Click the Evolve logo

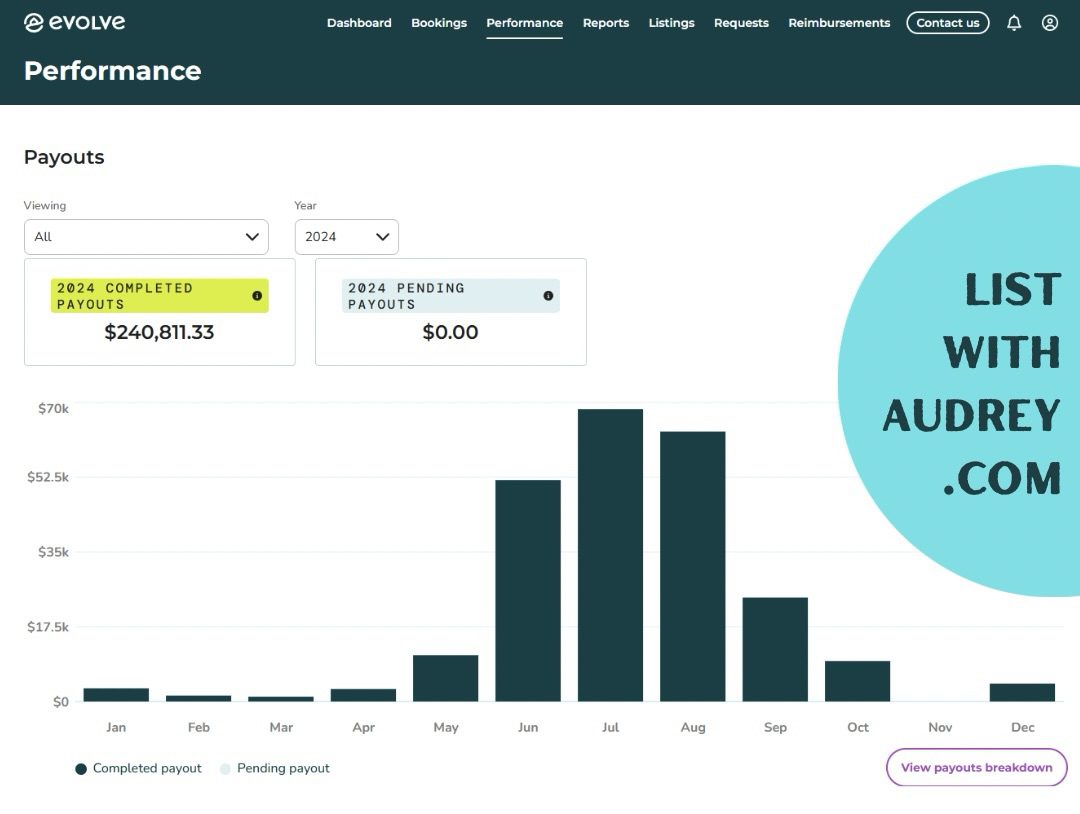[74, 23]
